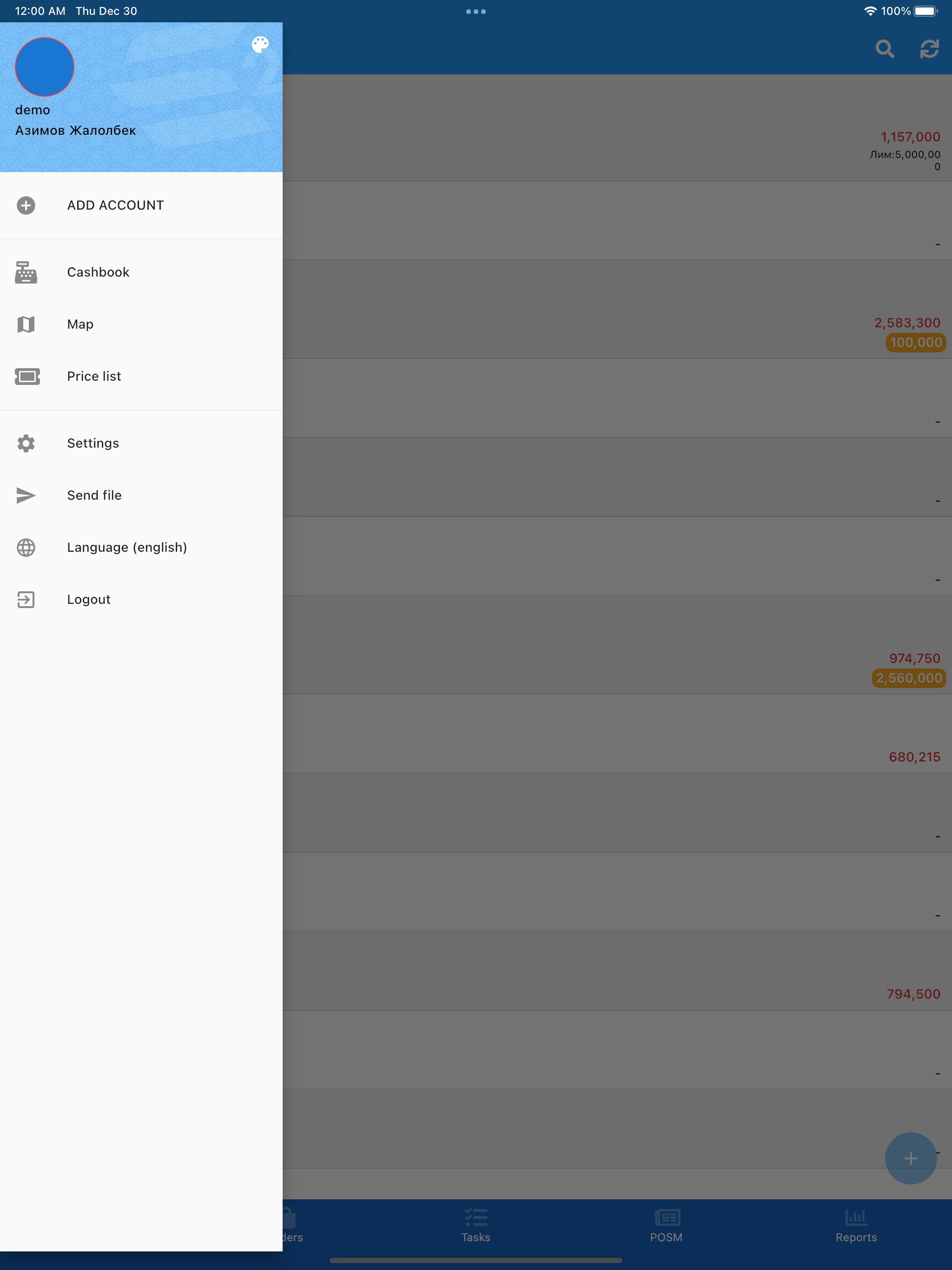Image resolution: width=952 pixels, height=1270 pixels.
Task: Change Language (english) option
Action: click(x=141, y=548)
